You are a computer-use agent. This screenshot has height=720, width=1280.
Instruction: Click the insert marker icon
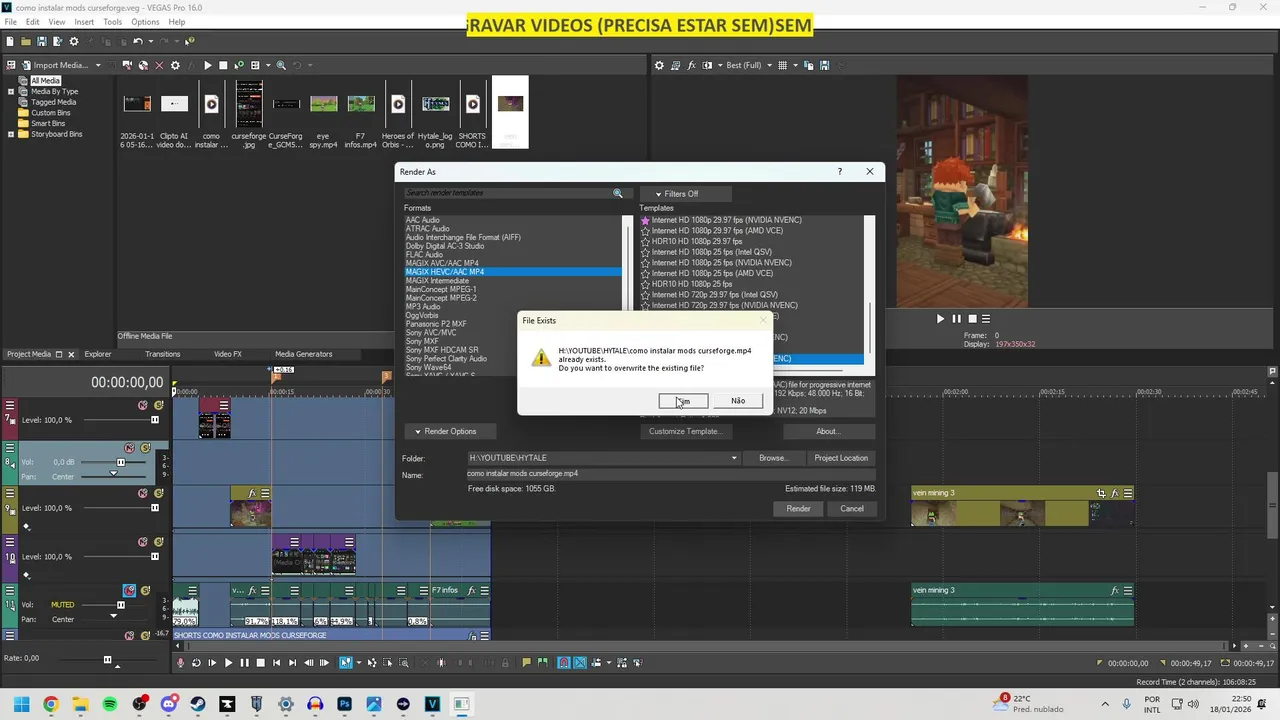pos(526,662)
